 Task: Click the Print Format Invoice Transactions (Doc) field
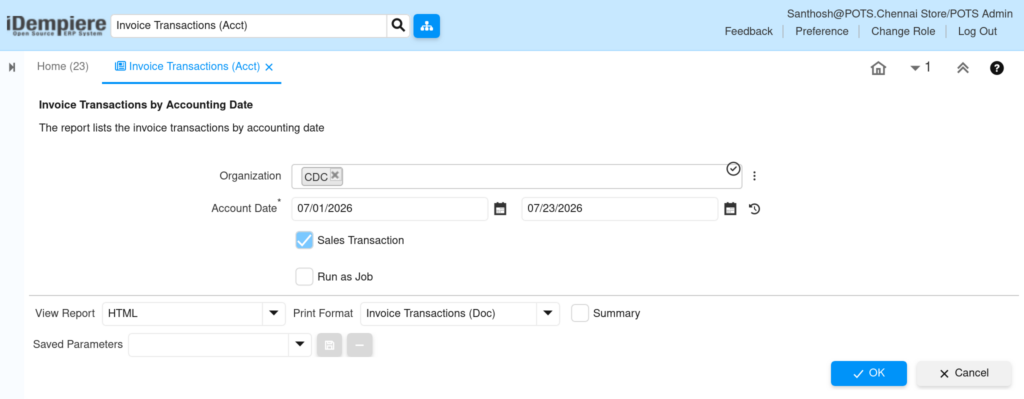tap(449, 313)
